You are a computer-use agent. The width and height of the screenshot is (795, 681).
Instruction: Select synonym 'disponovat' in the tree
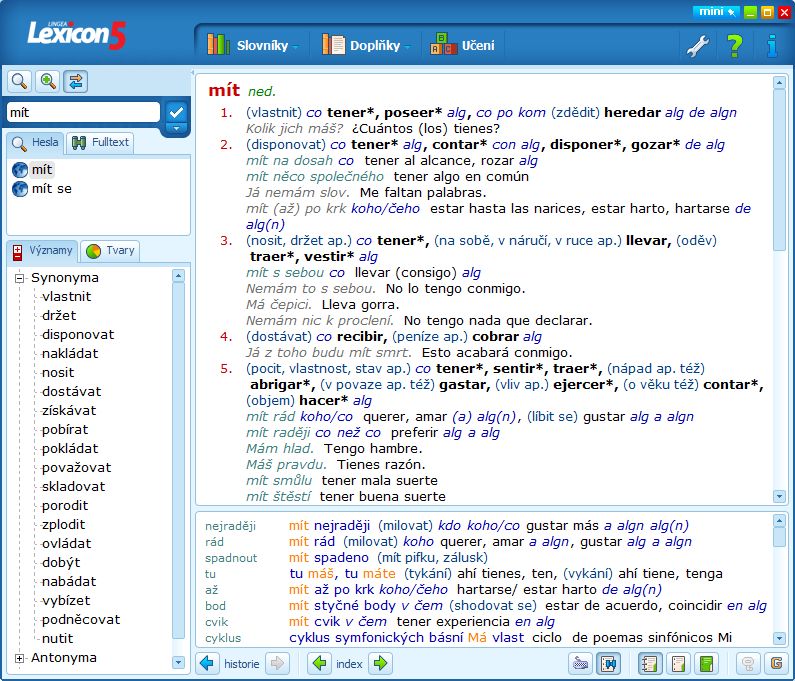[78, 335]
